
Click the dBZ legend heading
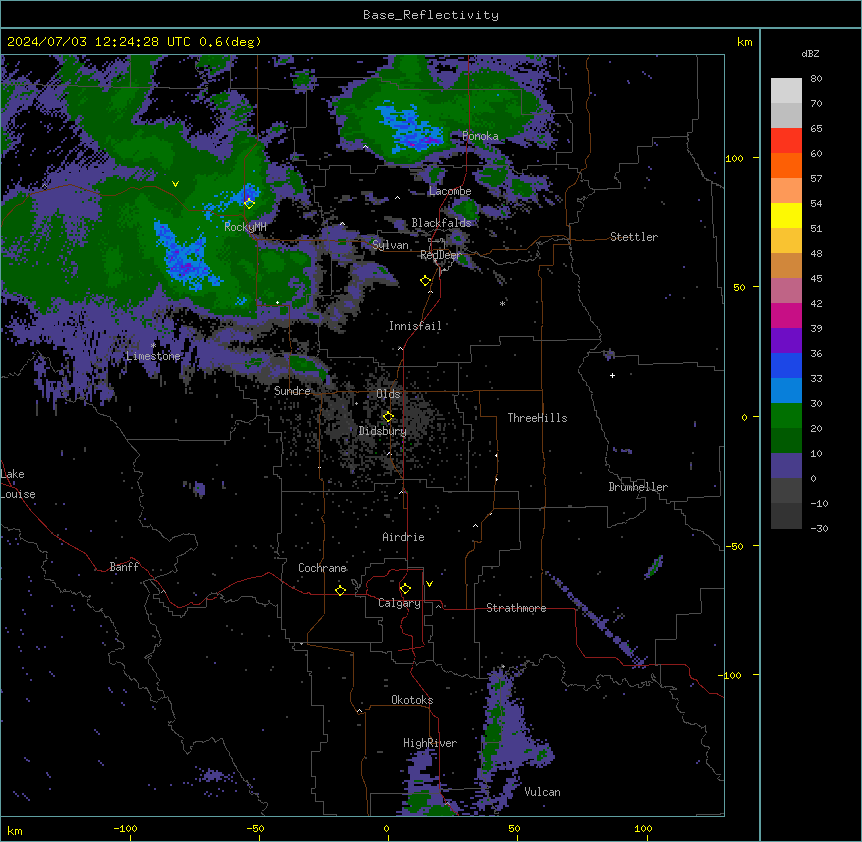coord(810,53)
